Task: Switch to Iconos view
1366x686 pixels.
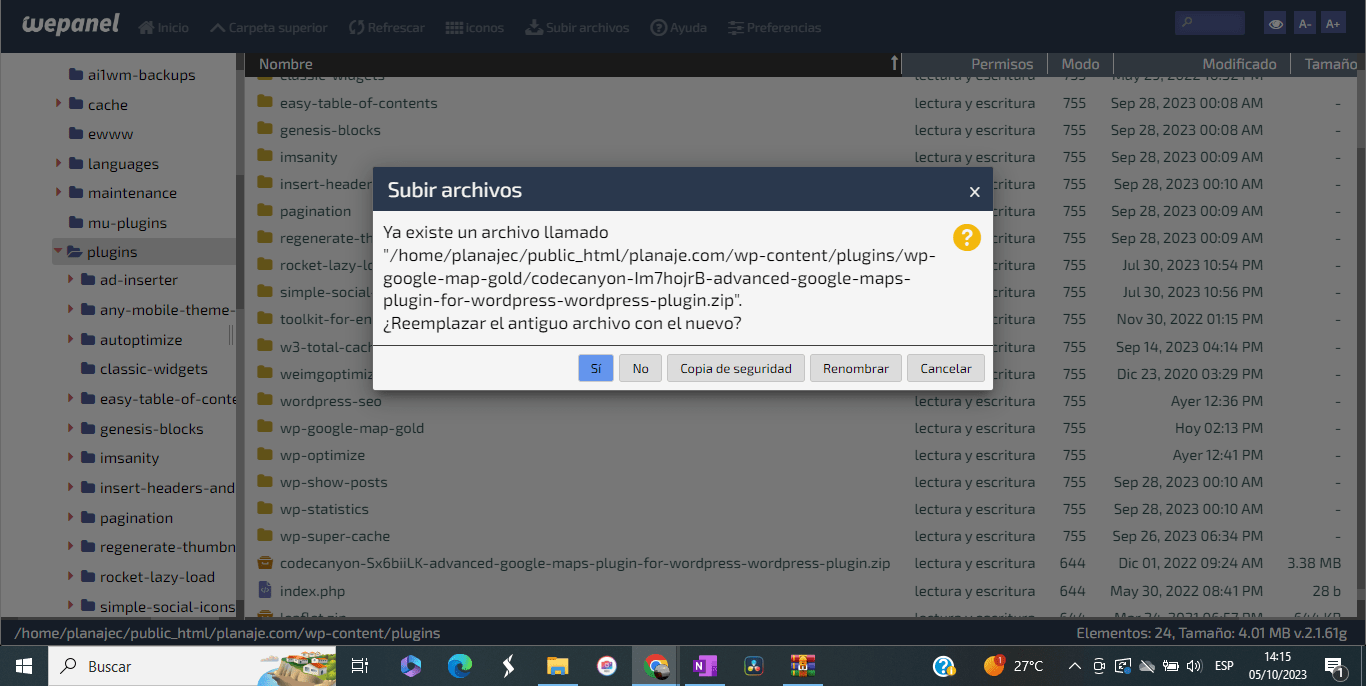Action: [x=474, y=27]
